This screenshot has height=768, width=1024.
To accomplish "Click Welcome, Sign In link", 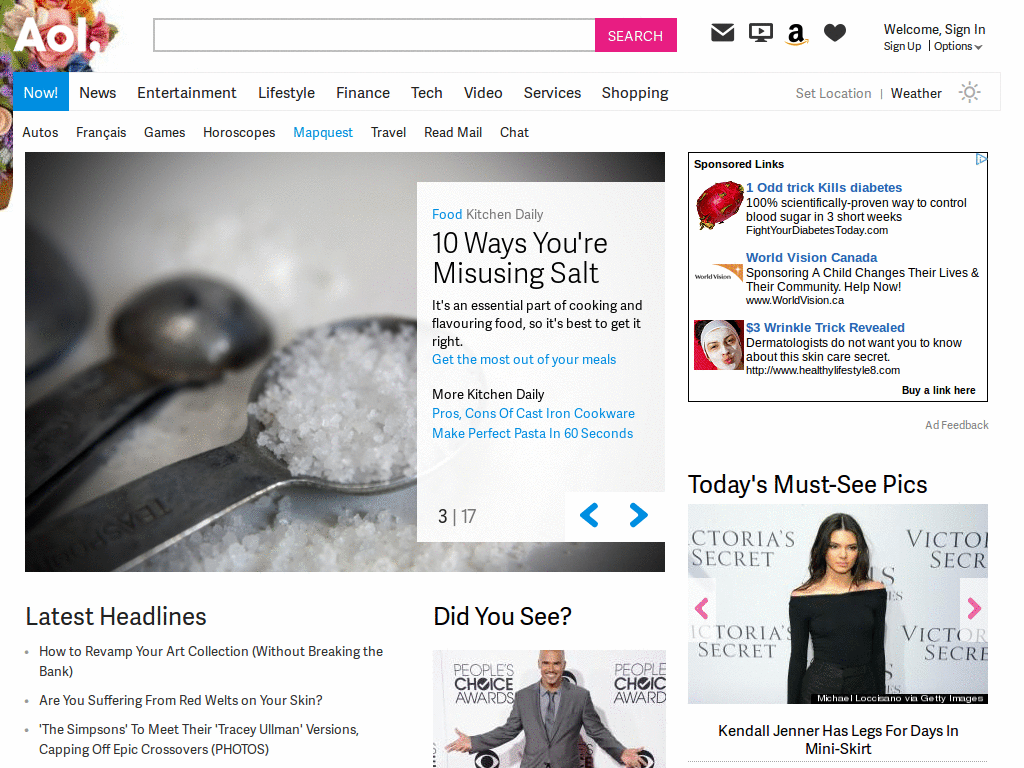I will 935,29.
